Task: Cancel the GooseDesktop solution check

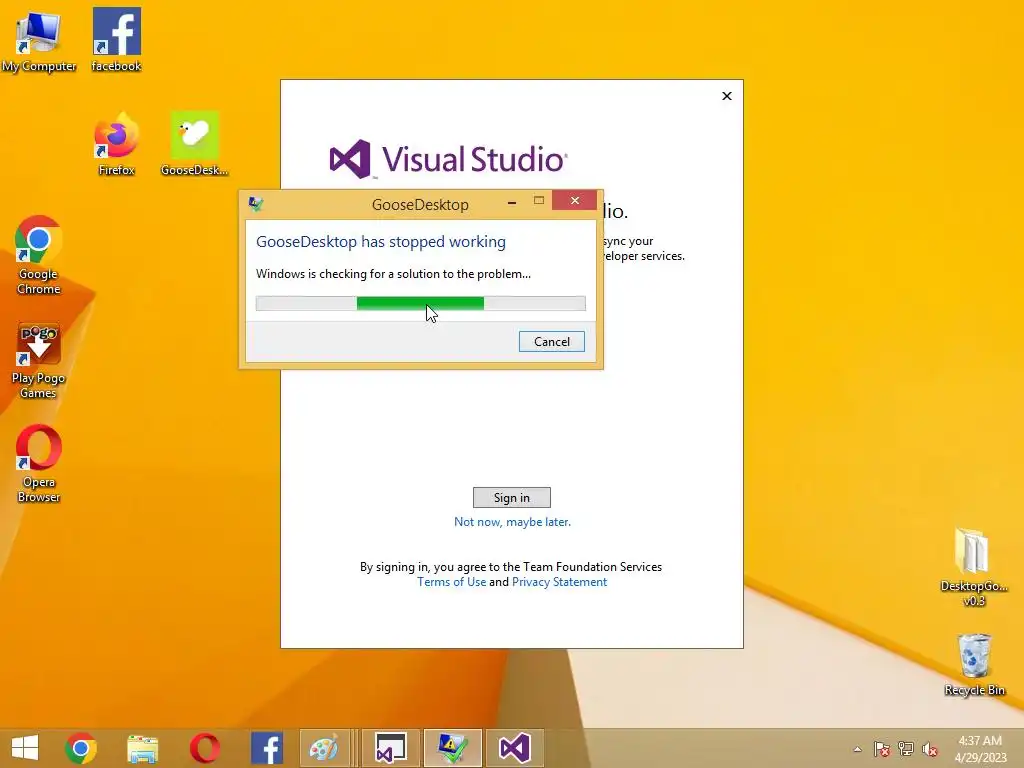Action: point(552,342)
